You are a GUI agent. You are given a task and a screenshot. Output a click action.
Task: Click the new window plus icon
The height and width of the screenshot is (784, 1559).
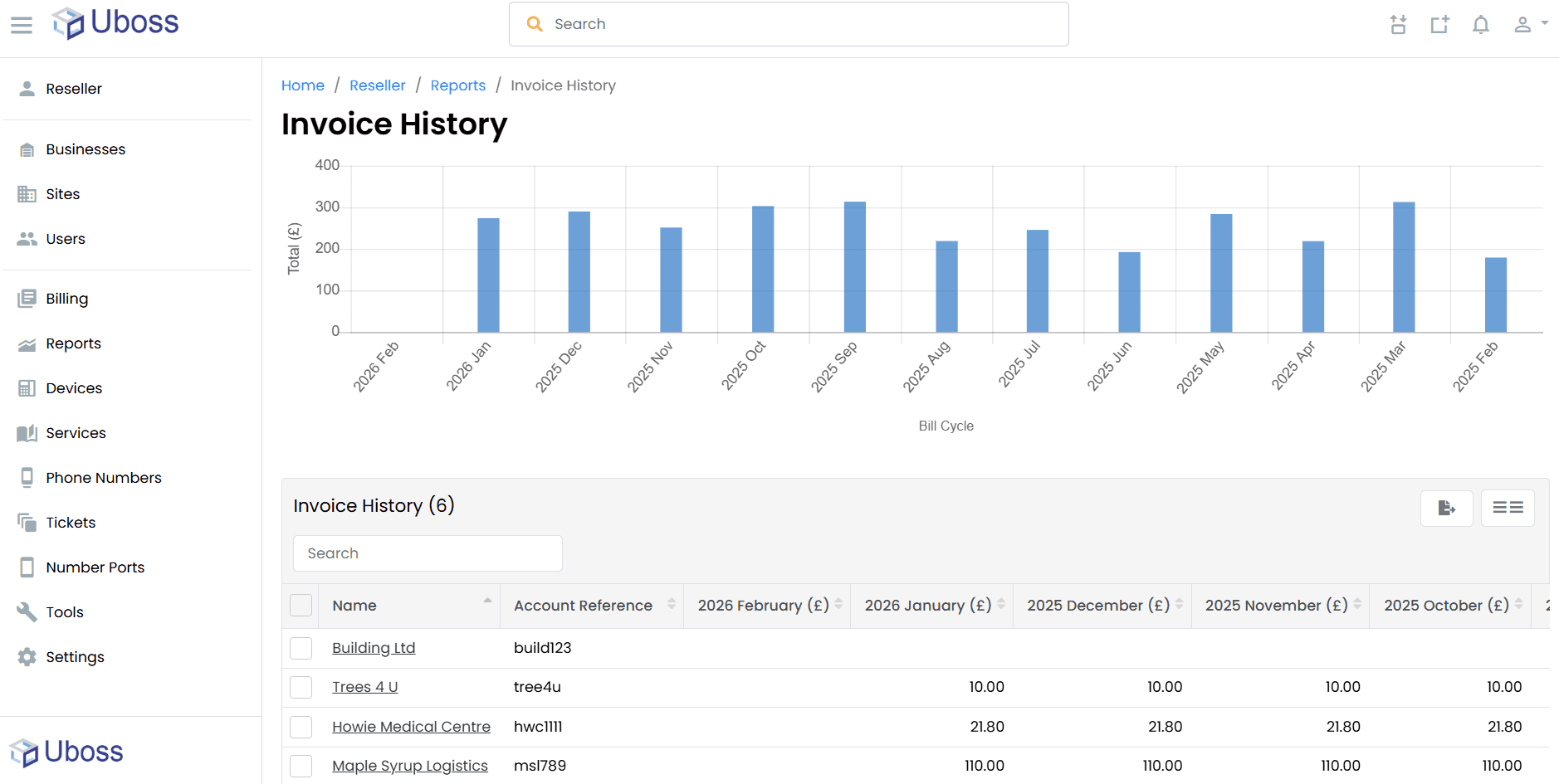click(x=1439, y=25)
